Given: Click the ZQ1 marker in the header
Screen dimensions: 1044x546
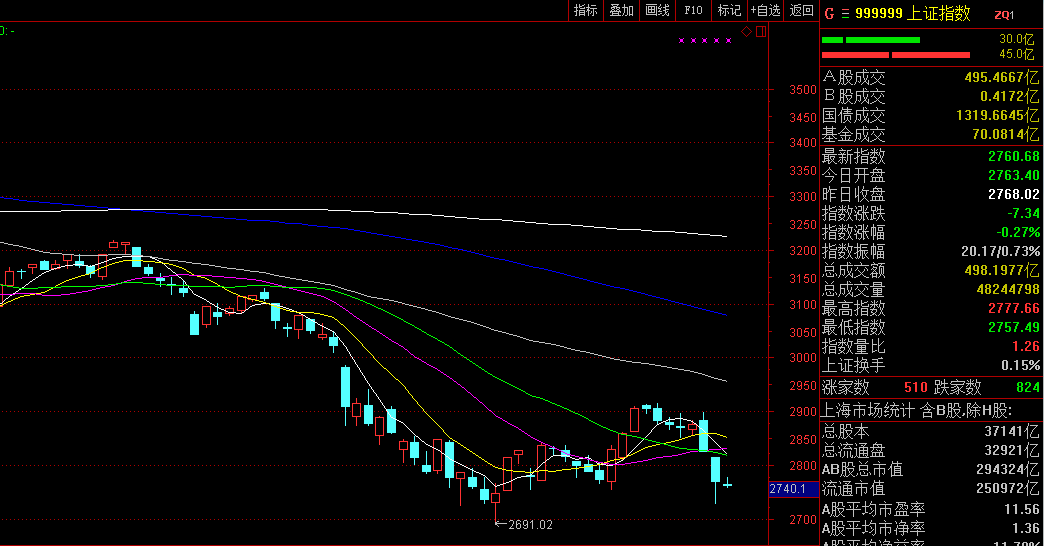Looking at the screenshot, I should tap(1004, 15).
